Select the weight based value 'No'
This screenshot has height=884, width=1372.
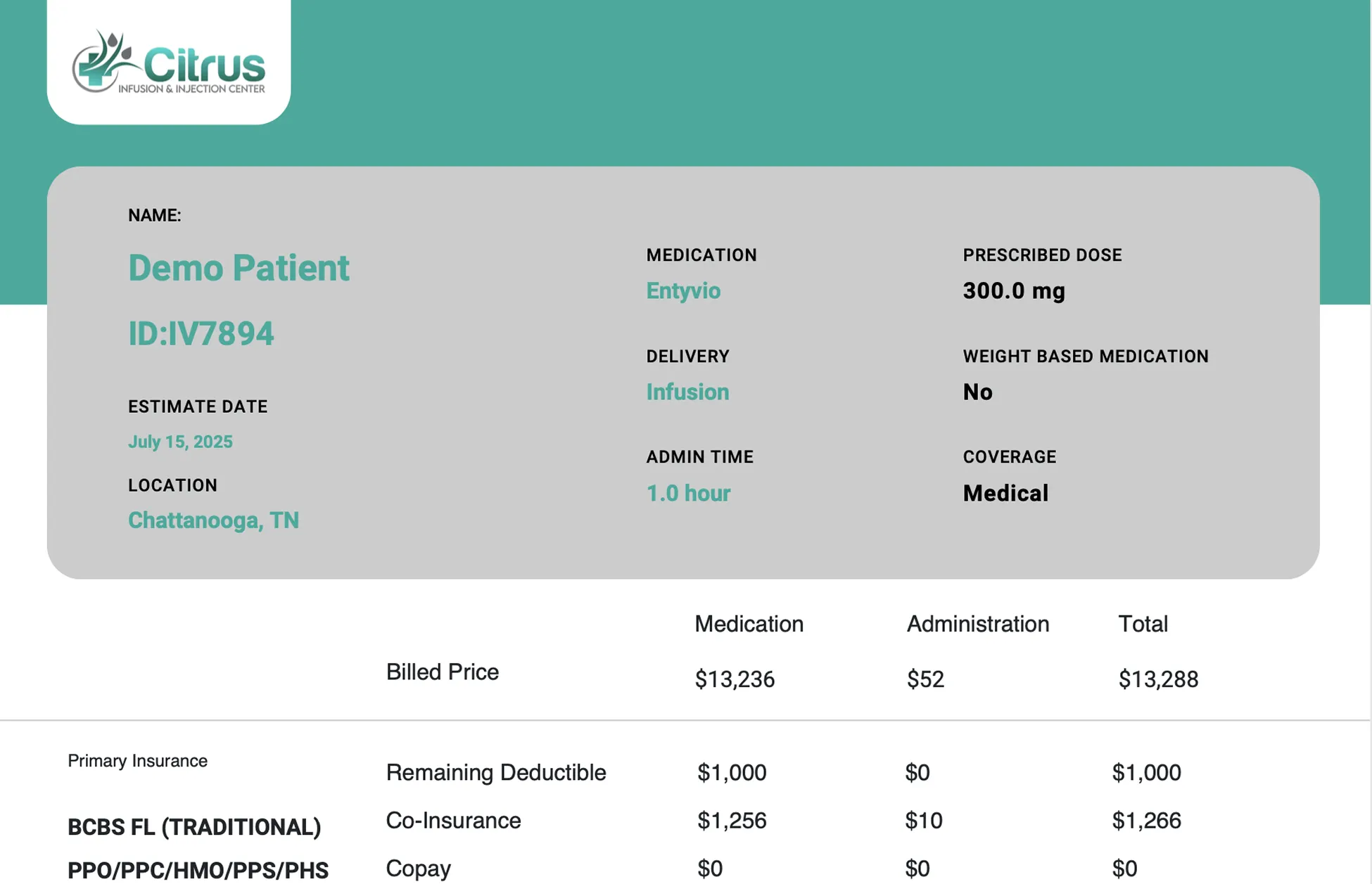click(978, 392)
